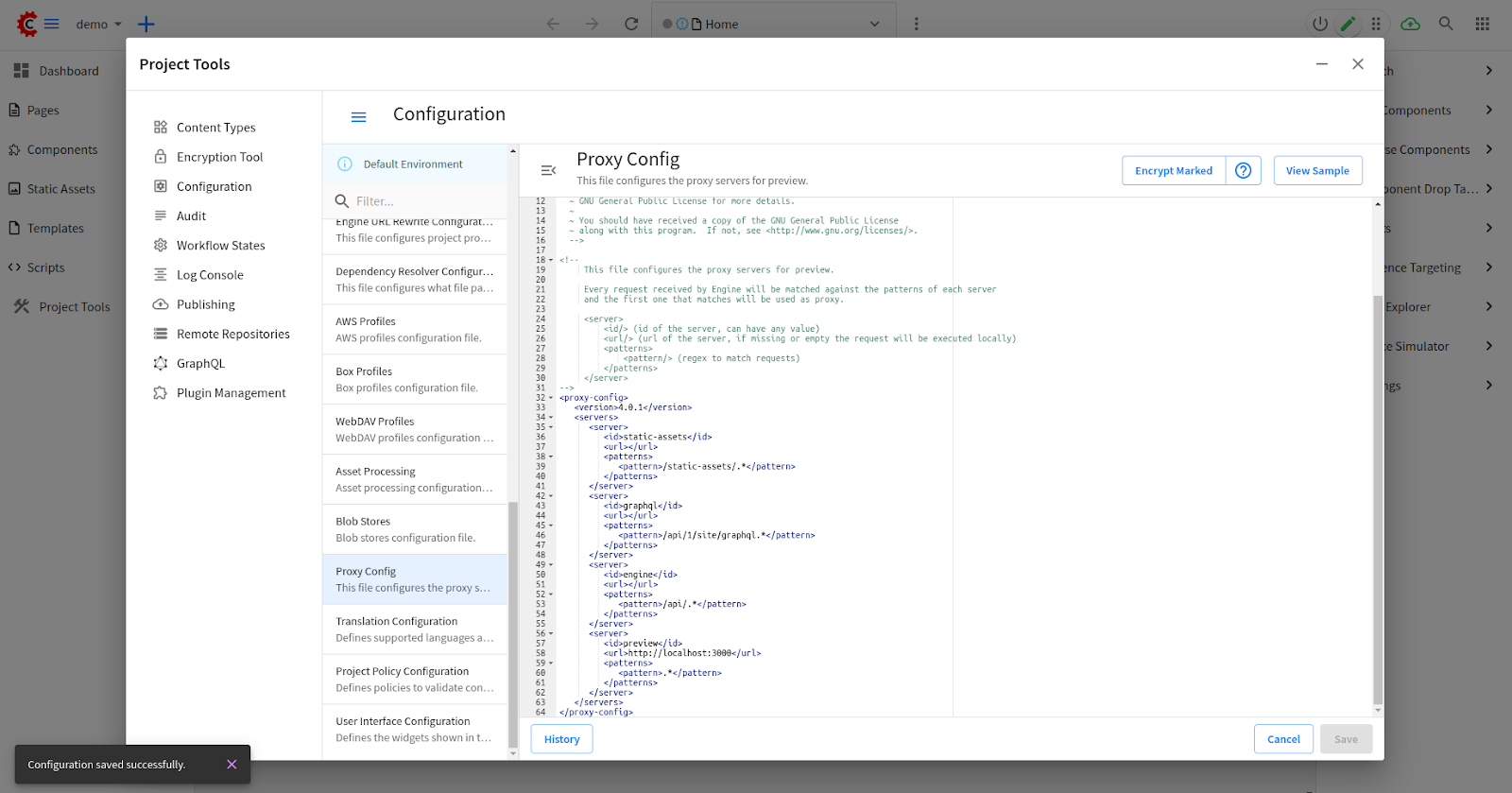The image size is (1512, 793).
Task: Toggle edit mode pencil switch
Action: pyautogui.click(x=1348, y=24)
